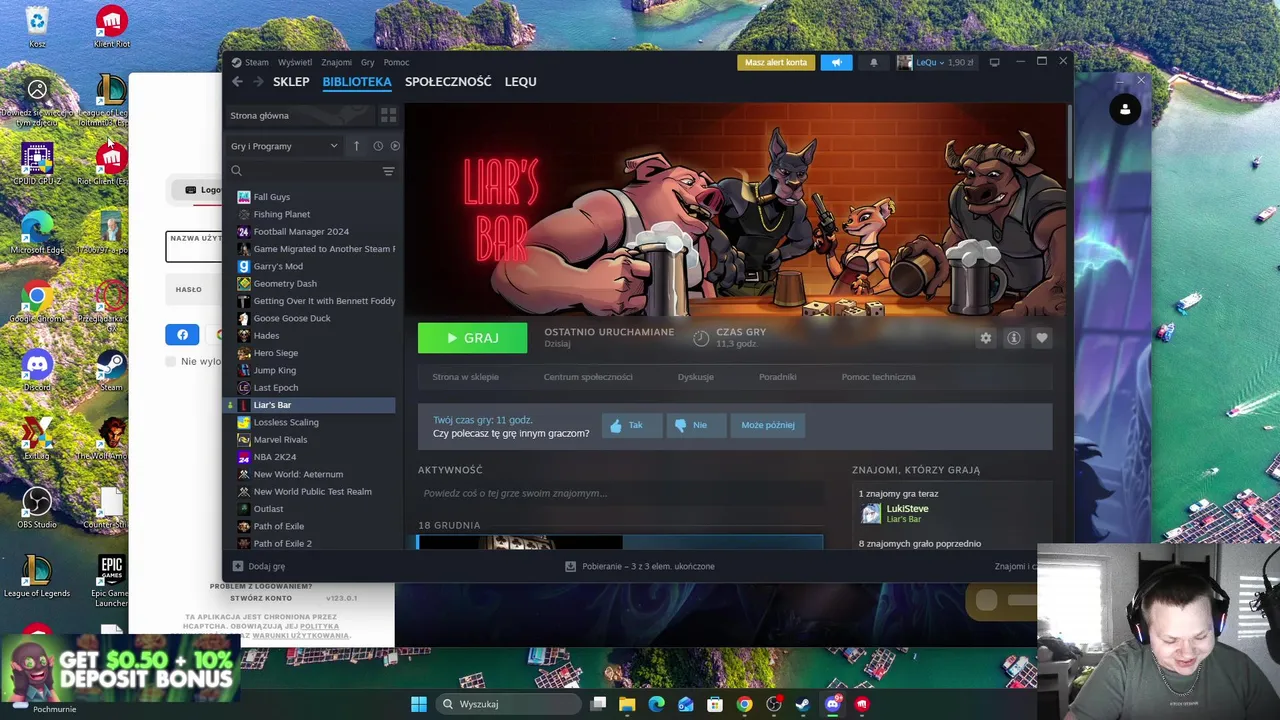Switch to SPOŁECZNOŚĆ section
The width and height of the screenshot is (1280, 720).
tap(448, 82)
